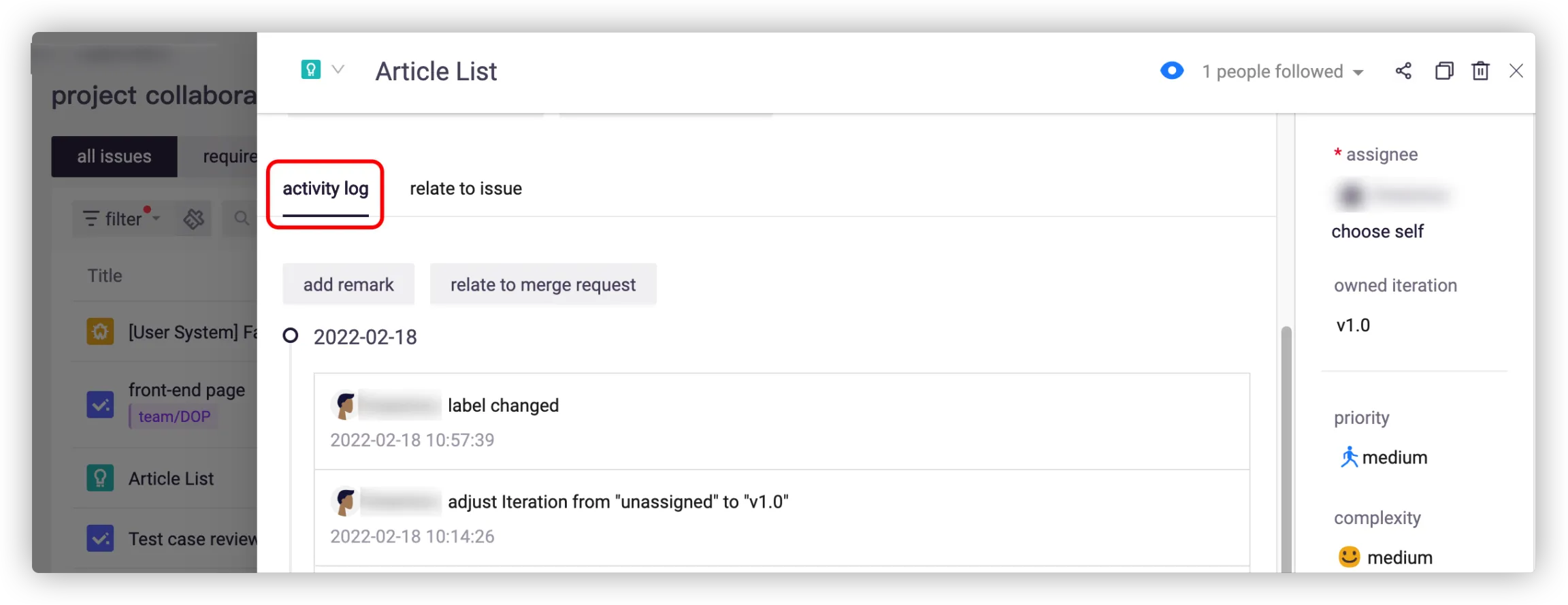The image size is (1568, 605).
Task: Click the running-man priority icon
Action: 1349,457
